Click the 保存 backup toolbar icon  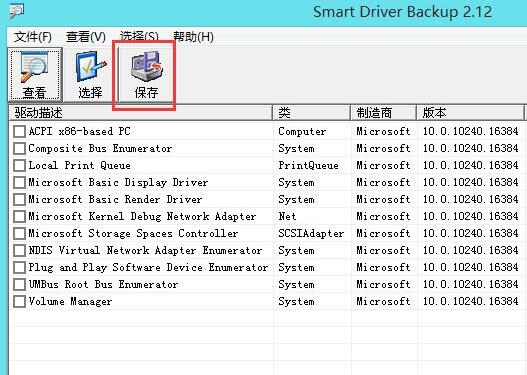146,74
